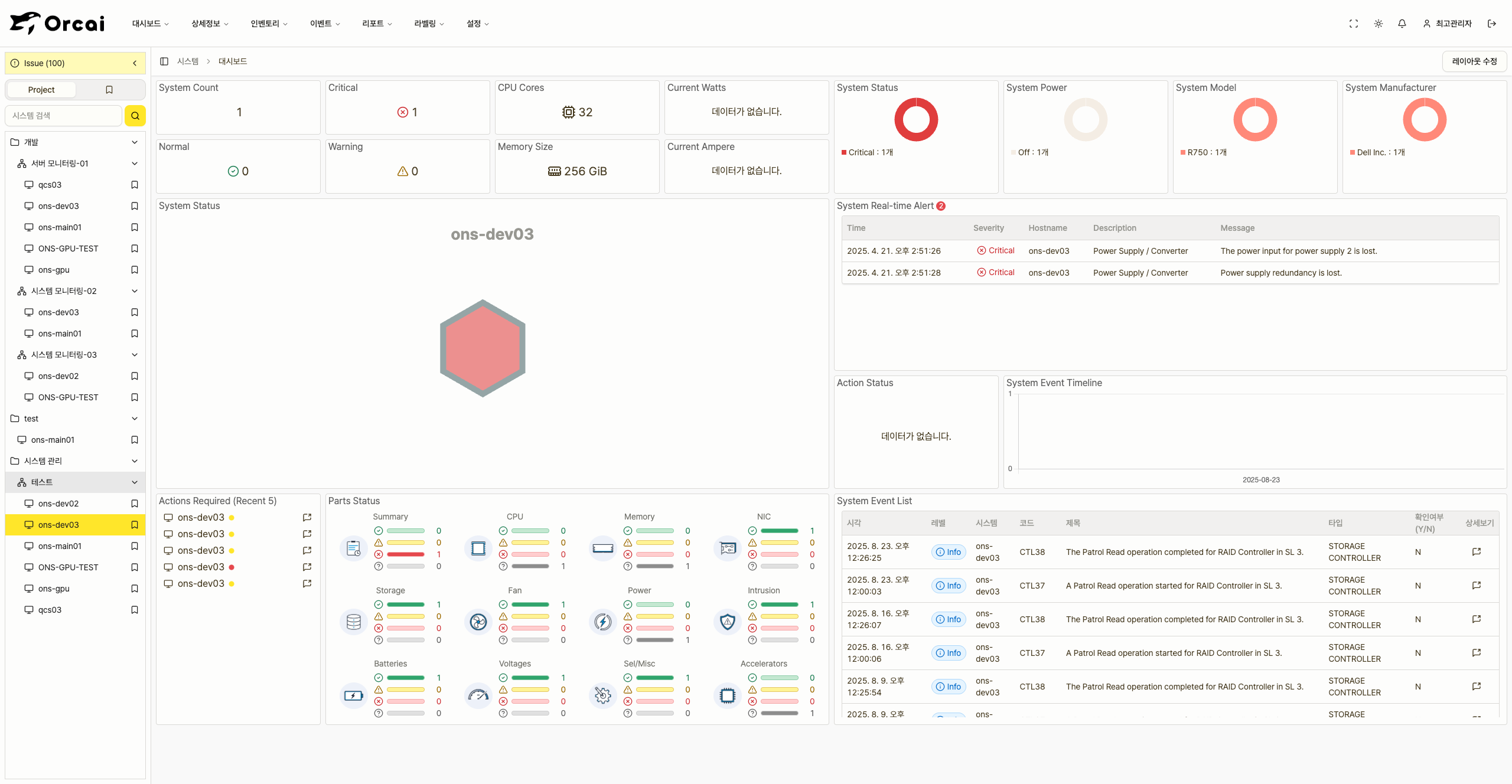Collapse the Issue (100) panel arrow

[135, 63]
